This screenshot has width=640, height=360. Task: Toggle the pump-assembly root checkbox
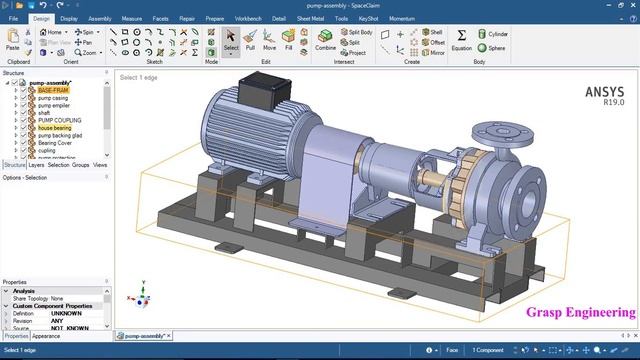pos(15,83)
